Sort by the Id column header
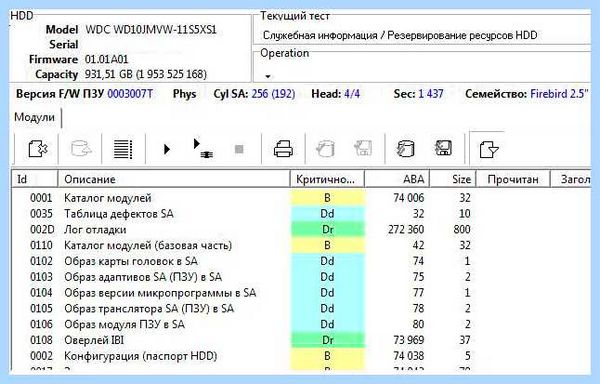This screenshot has height=384, width=600. pos(34,179)
